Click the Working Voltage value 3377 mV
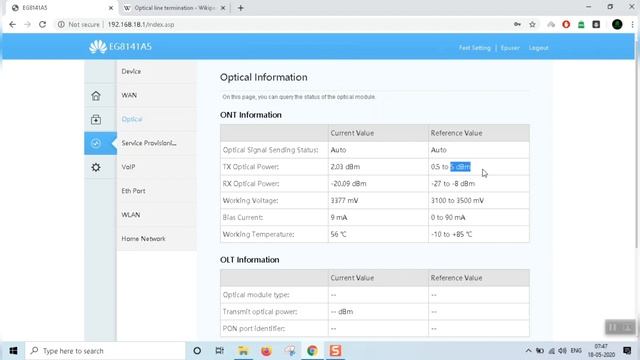The width and height of the screenshot is (640, 360). pos(344,200)
